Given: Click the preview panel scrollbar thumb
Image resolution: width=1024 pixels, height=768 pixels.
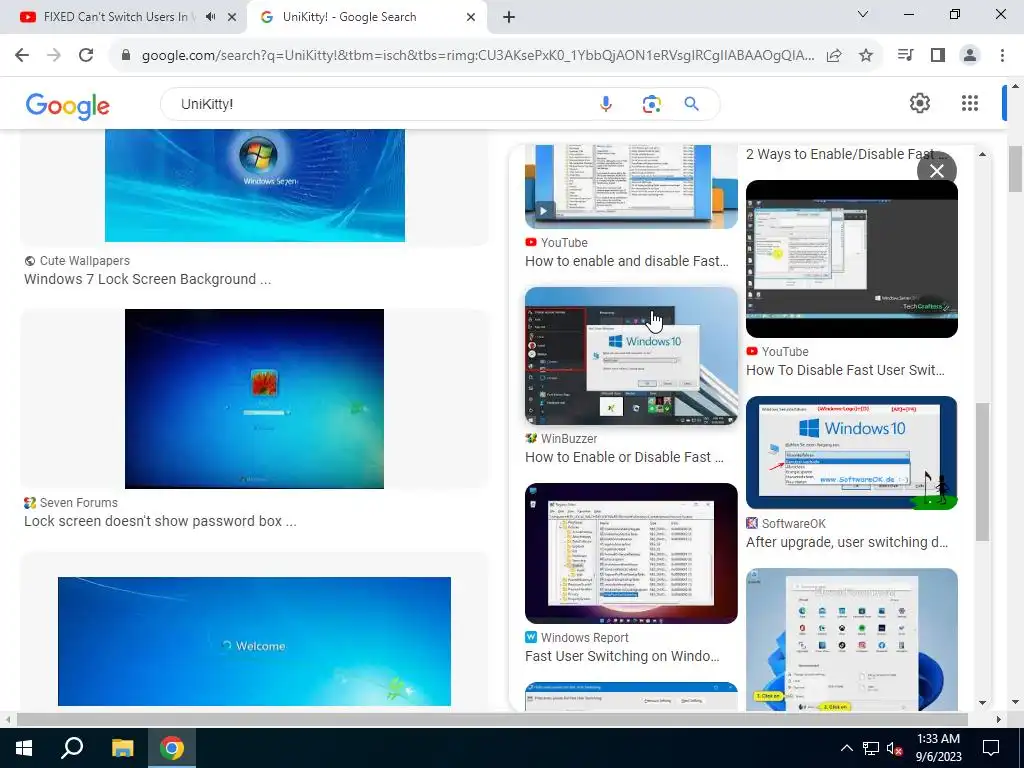Looking at the screenshot, I should point(983,472).
